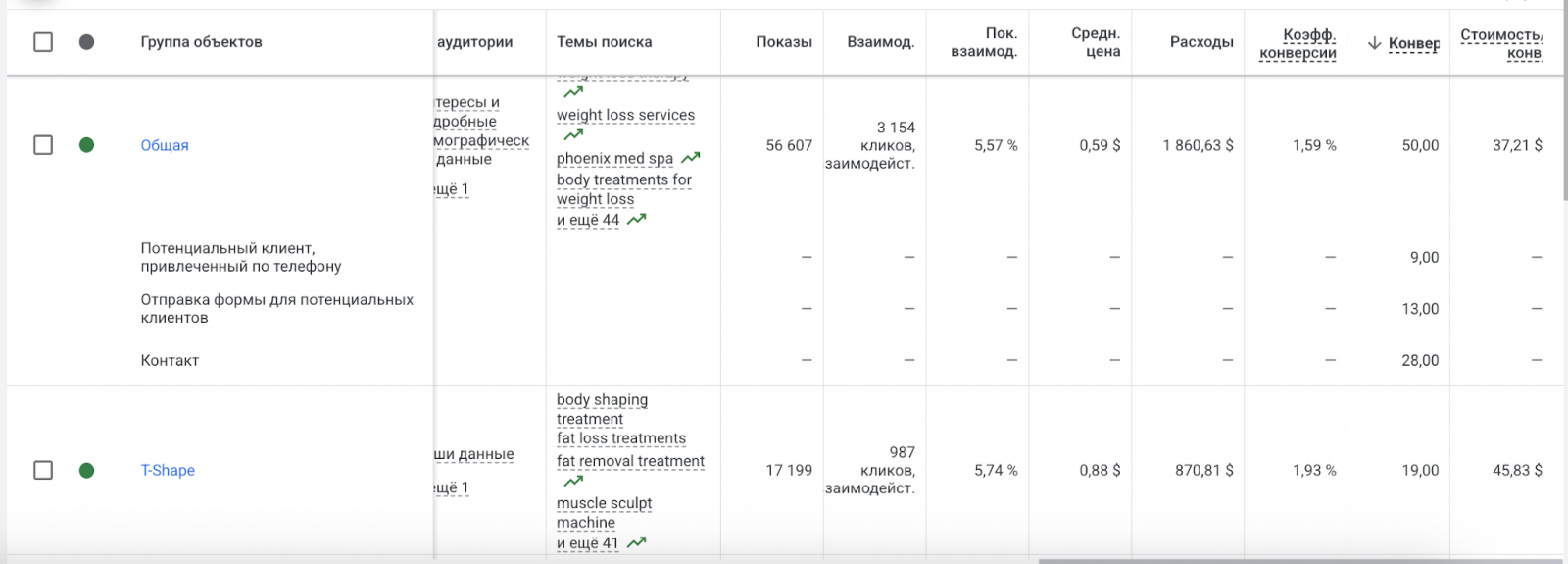Image resolution: width=1568 pixels, height=564 pixels.
Task: Click the trend icon under fat removal treatment
Action: pyautogui.click(x=573, y=481)
